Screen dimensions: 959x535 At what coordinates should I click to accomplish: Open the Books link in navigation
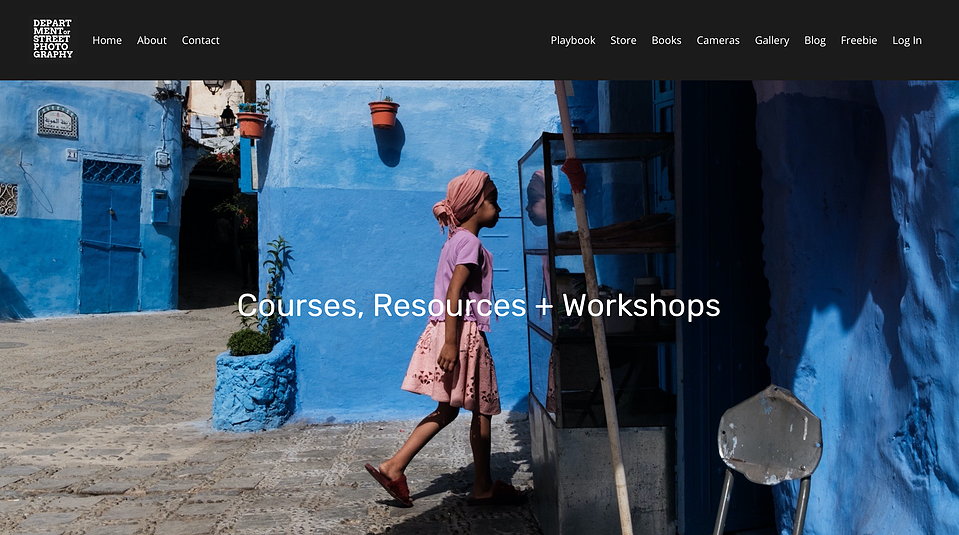point(666,40)
